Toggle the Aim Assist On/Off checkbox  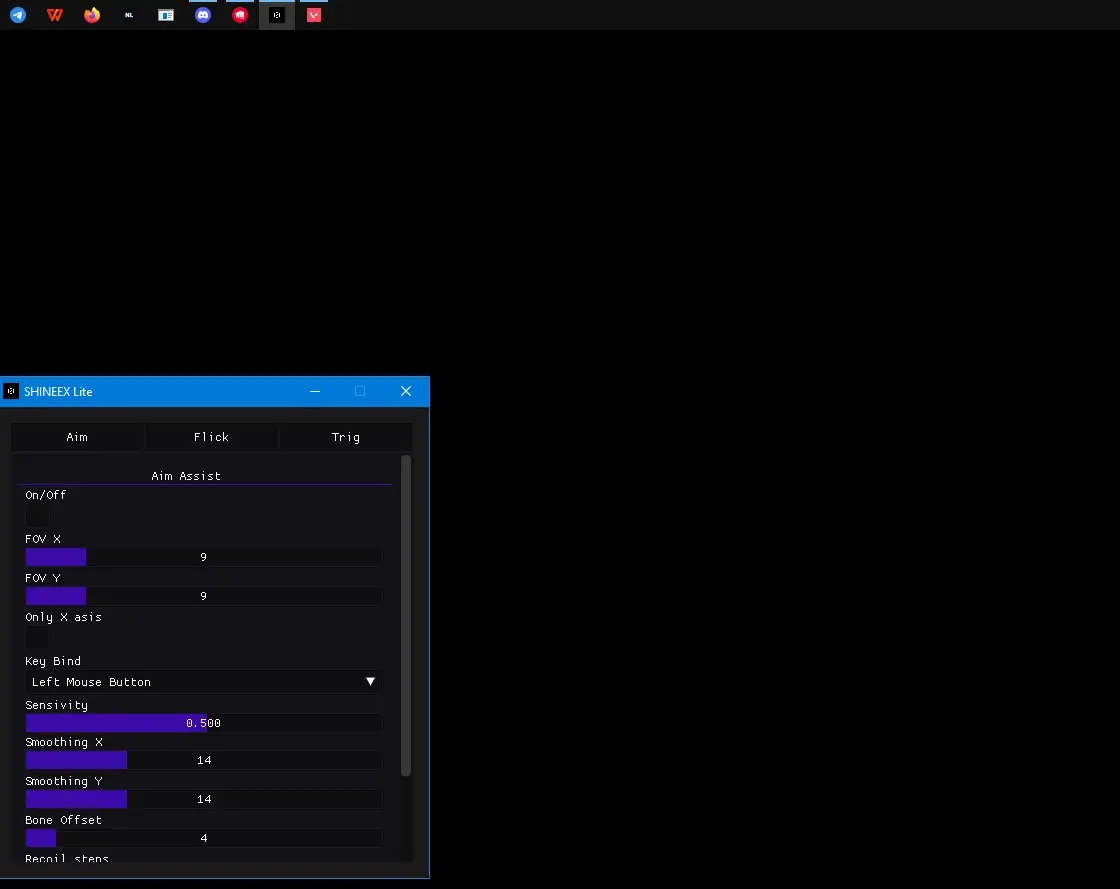point(37,516)
